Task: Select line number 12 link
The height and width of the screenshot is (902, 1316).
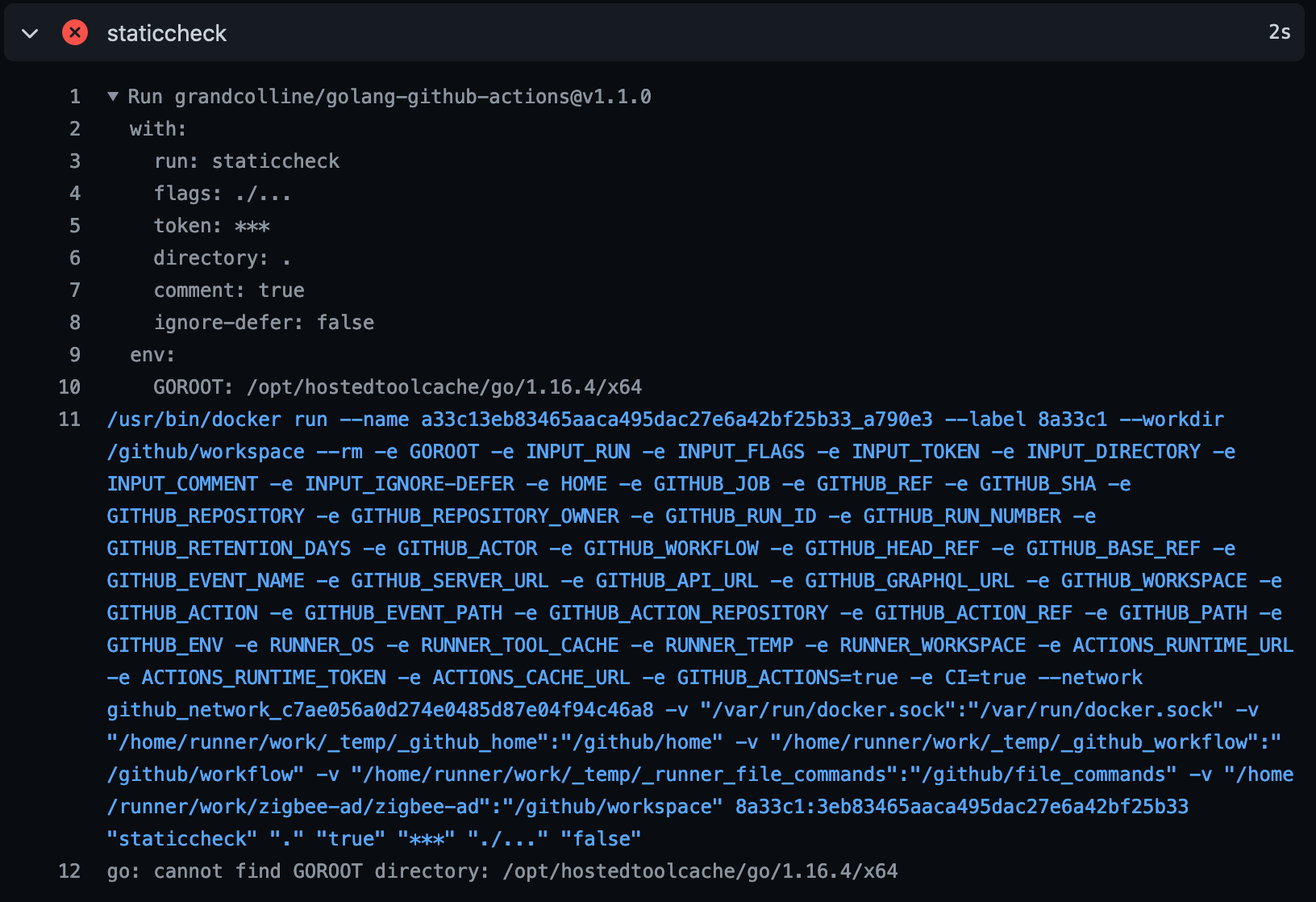Action: click(69, 871)
